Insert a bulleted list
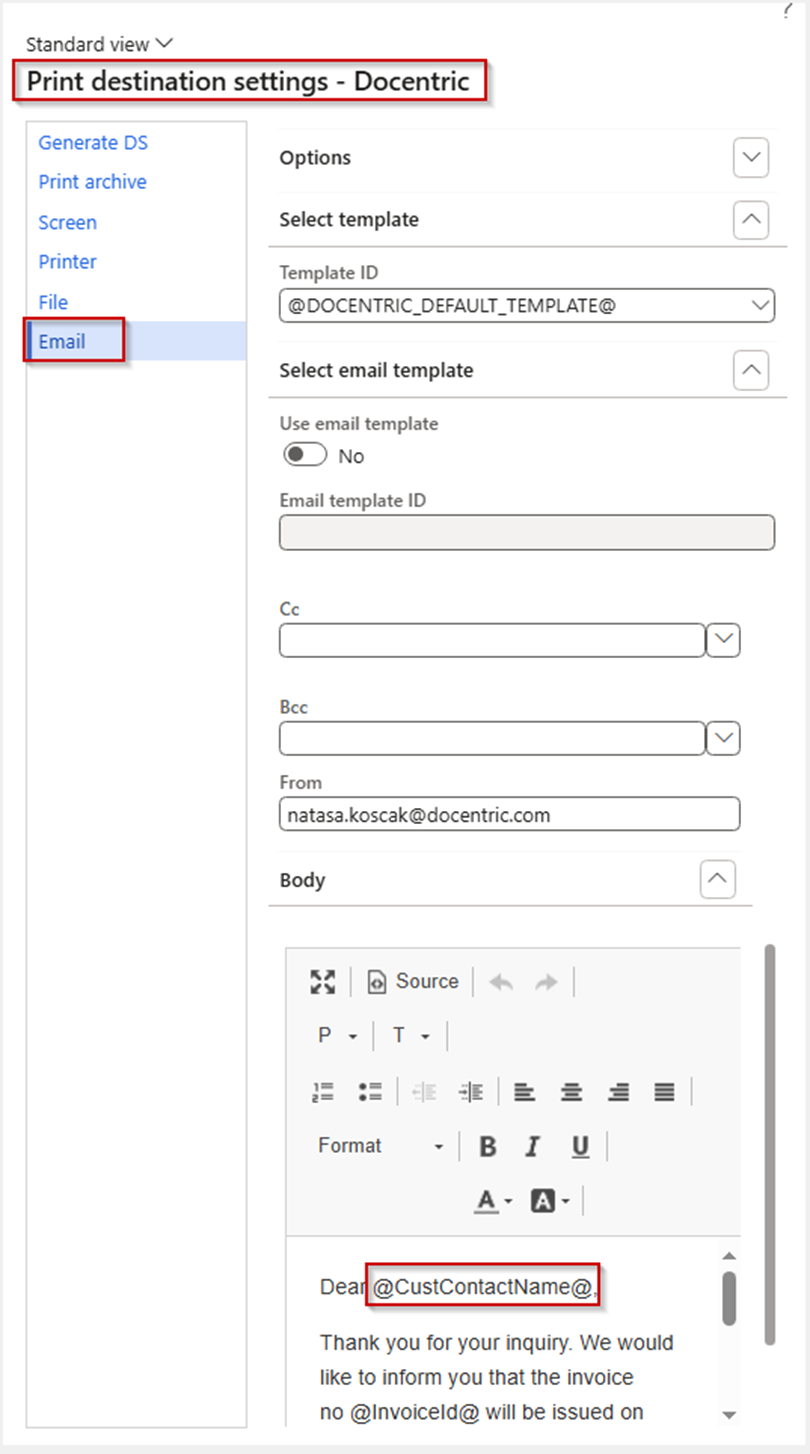This screenshot has height=1454, width=810. coord(371,1092)
